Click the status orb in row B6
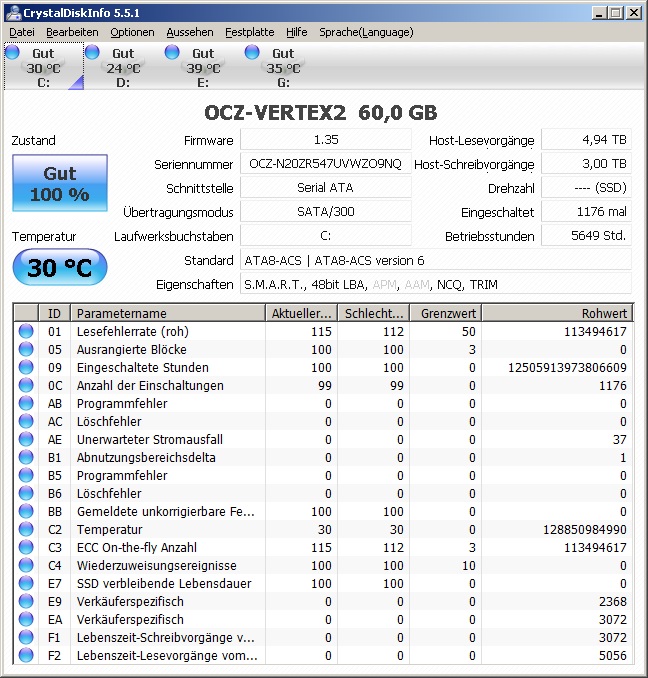Image resolution: width=648 pixels, height=678 pixels. click(x=26, y=493)
